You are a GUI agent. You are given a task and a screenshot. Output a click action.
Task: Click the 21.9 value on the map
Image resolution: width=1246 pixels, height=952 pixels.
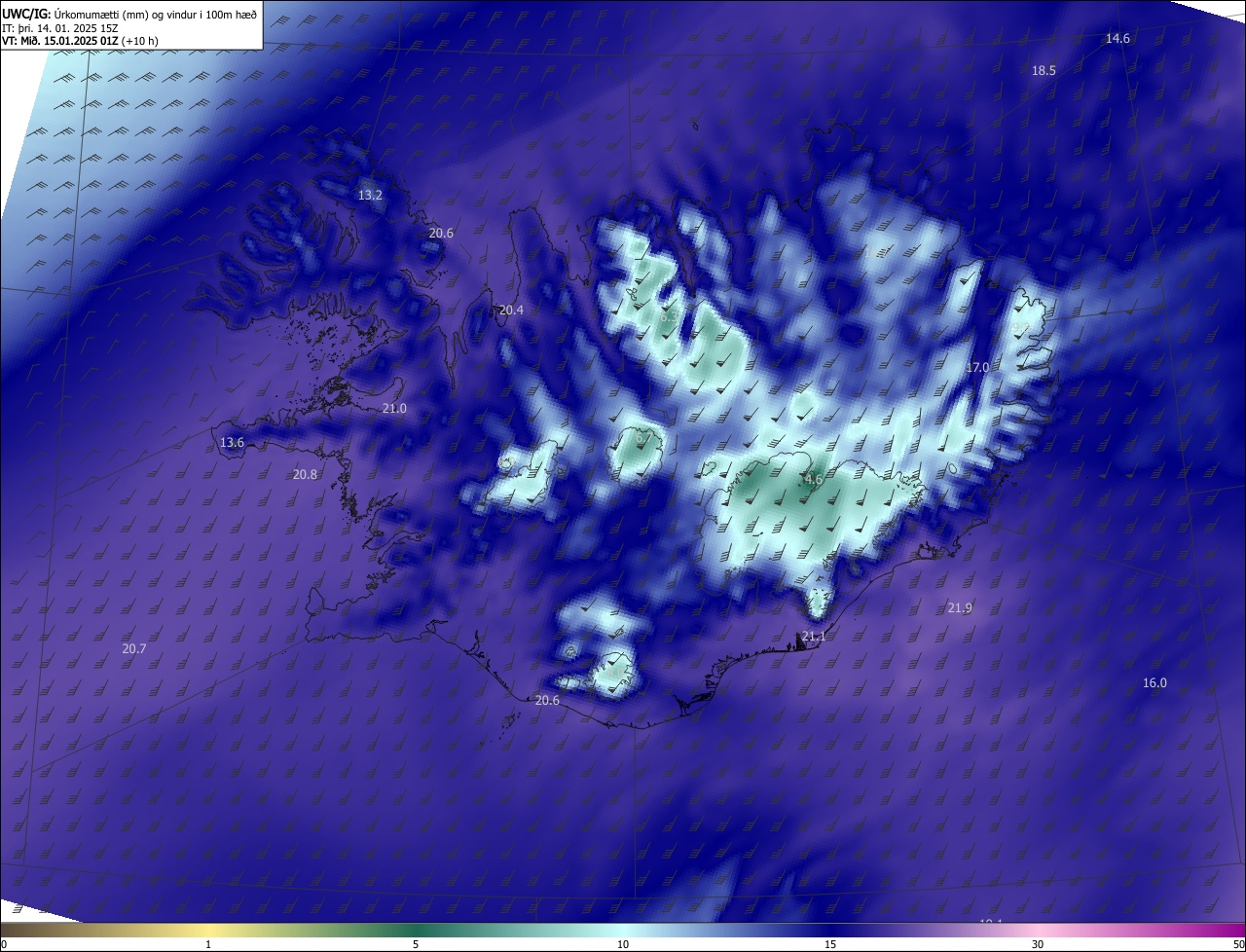point(960,608)
